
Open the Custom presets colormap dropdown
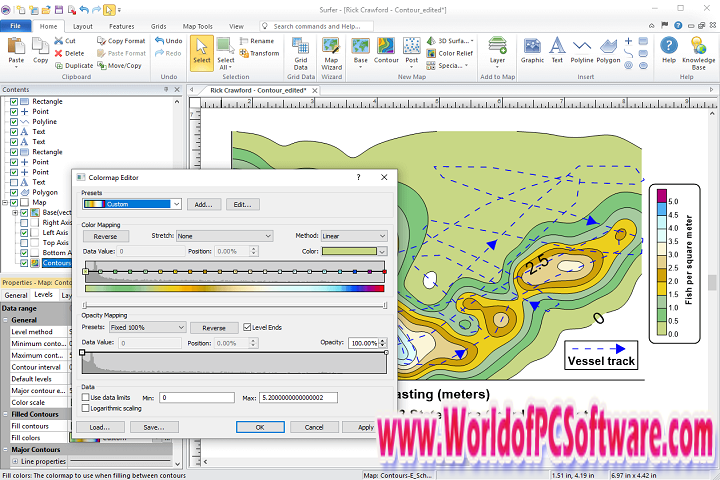132,204
